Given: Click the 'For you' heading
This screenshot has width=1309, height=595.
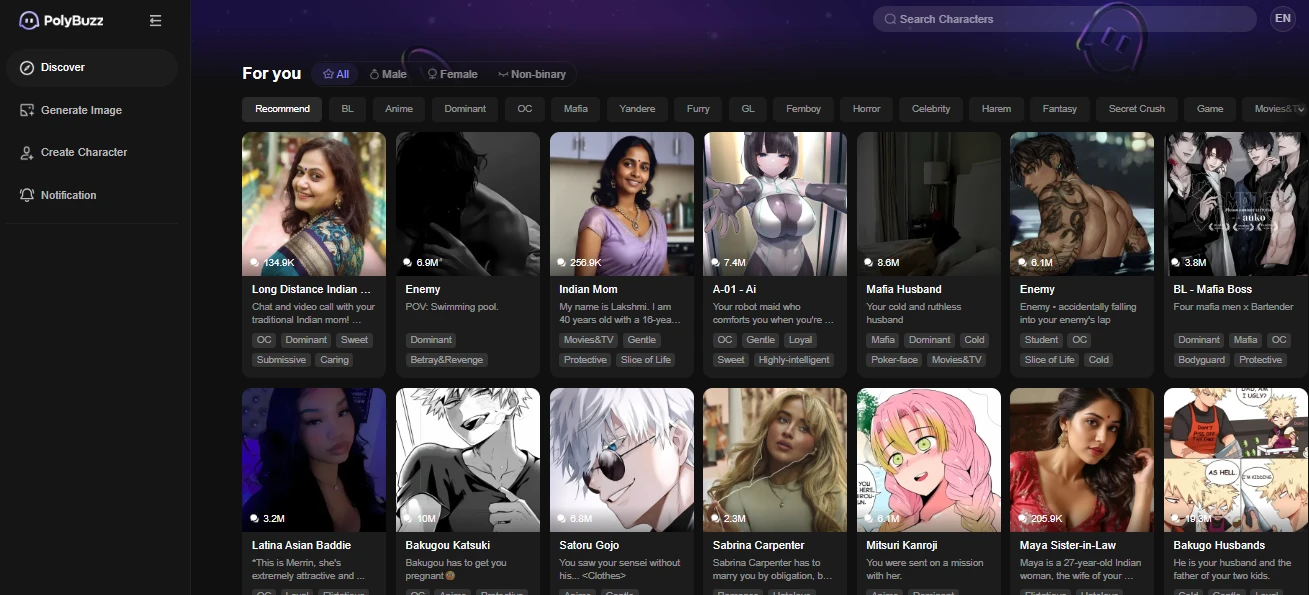Looking at the screenshot, I should [x=271, y=73].
